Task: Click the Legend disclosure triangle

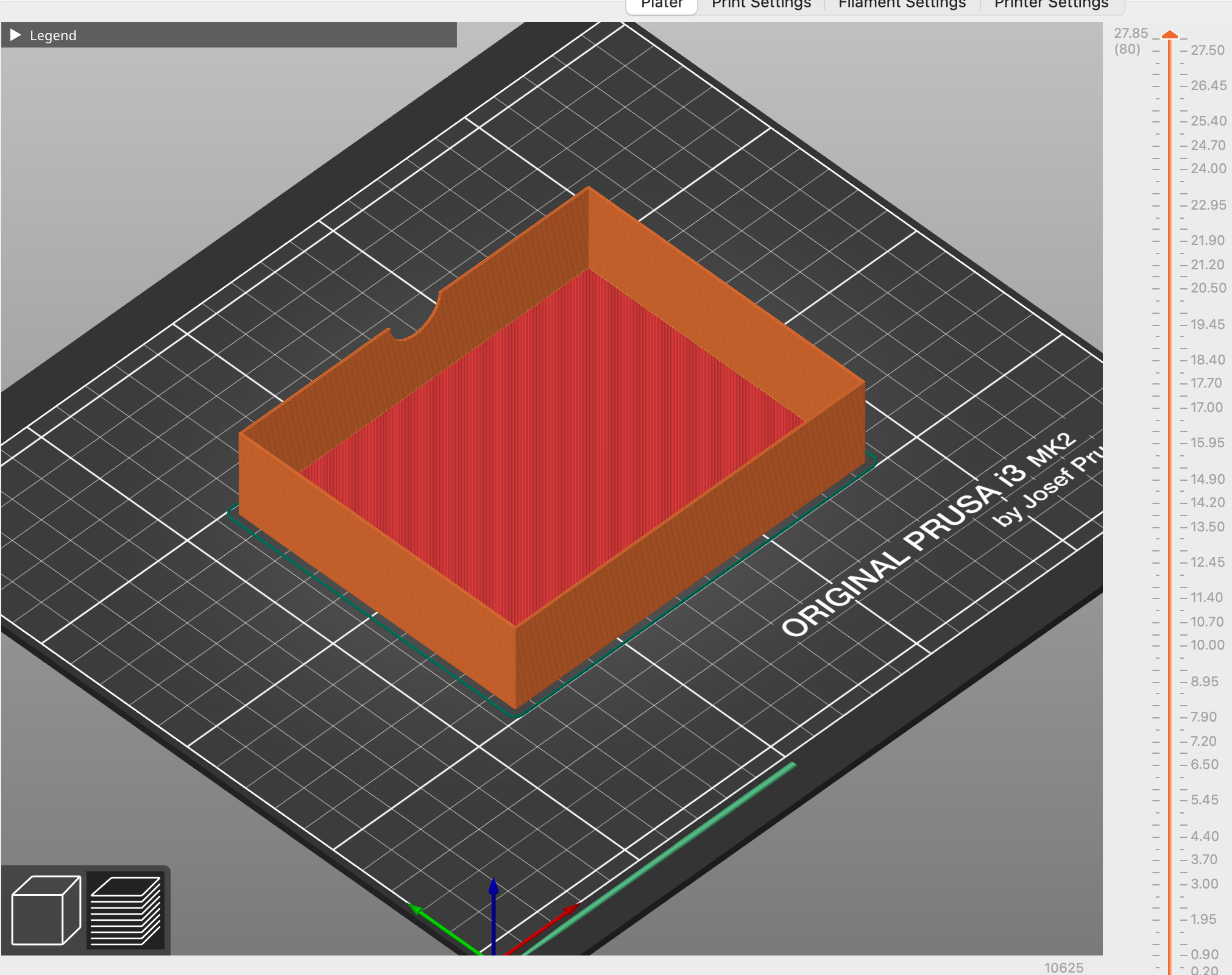Action: pos(15,35)
